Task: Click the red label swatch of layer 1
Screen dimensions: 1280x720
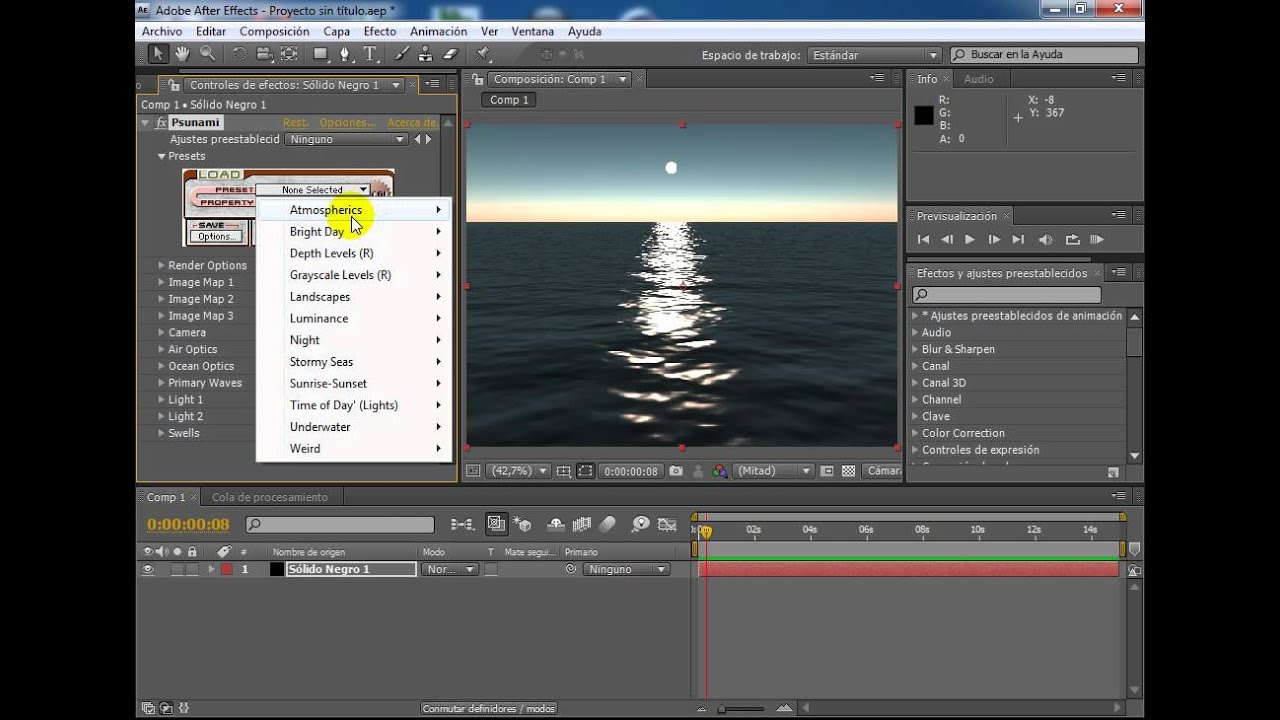Action: point(227,569)
